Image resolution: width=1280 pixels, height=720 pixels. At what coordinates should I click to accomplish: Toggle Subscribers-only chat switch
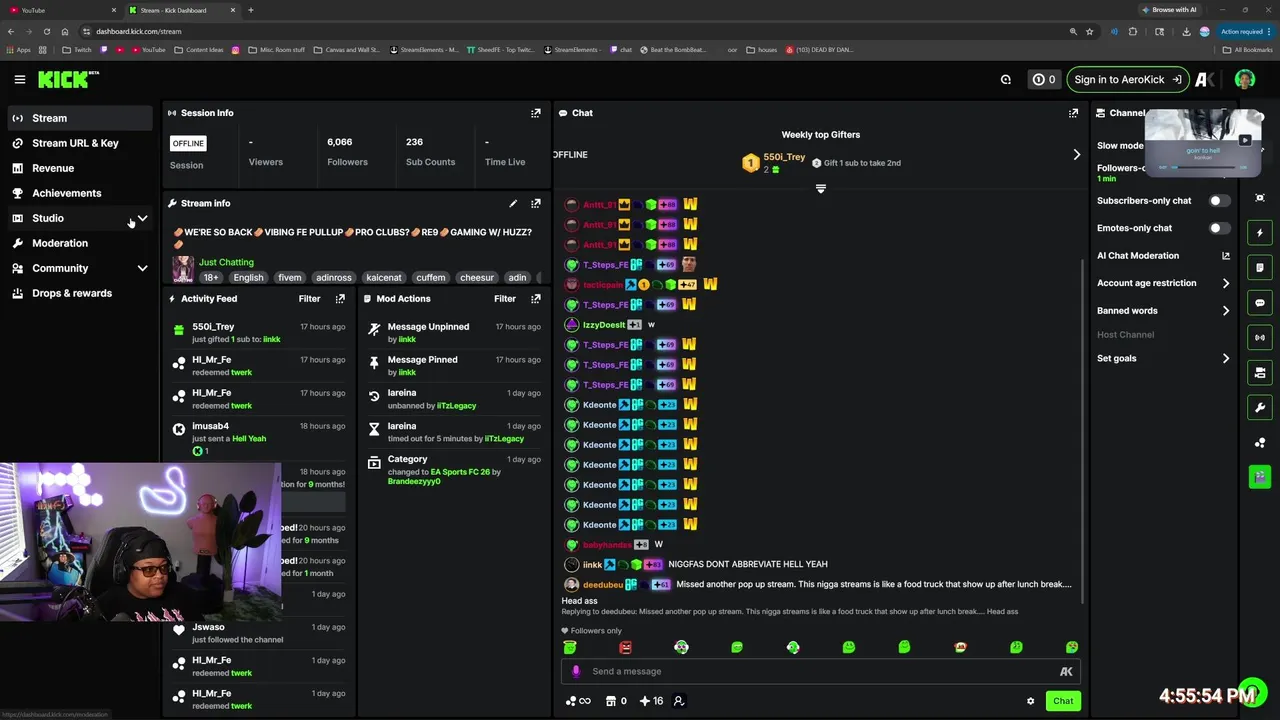1219,201
